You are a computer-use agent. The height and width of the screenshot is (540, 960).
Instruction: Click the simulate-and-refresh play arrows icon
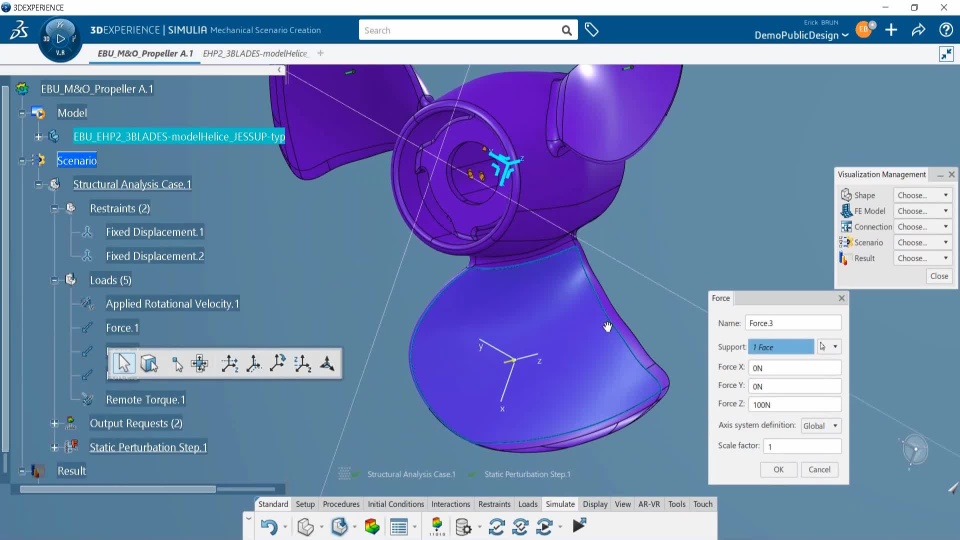coord(544,527)
